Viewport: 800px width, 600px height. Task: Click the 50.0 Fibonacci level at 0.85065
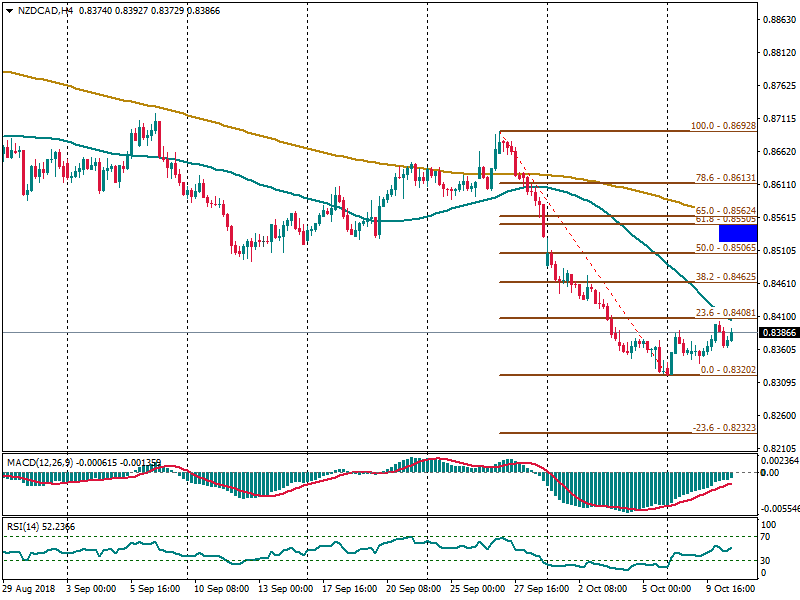[x=718, y=248]
